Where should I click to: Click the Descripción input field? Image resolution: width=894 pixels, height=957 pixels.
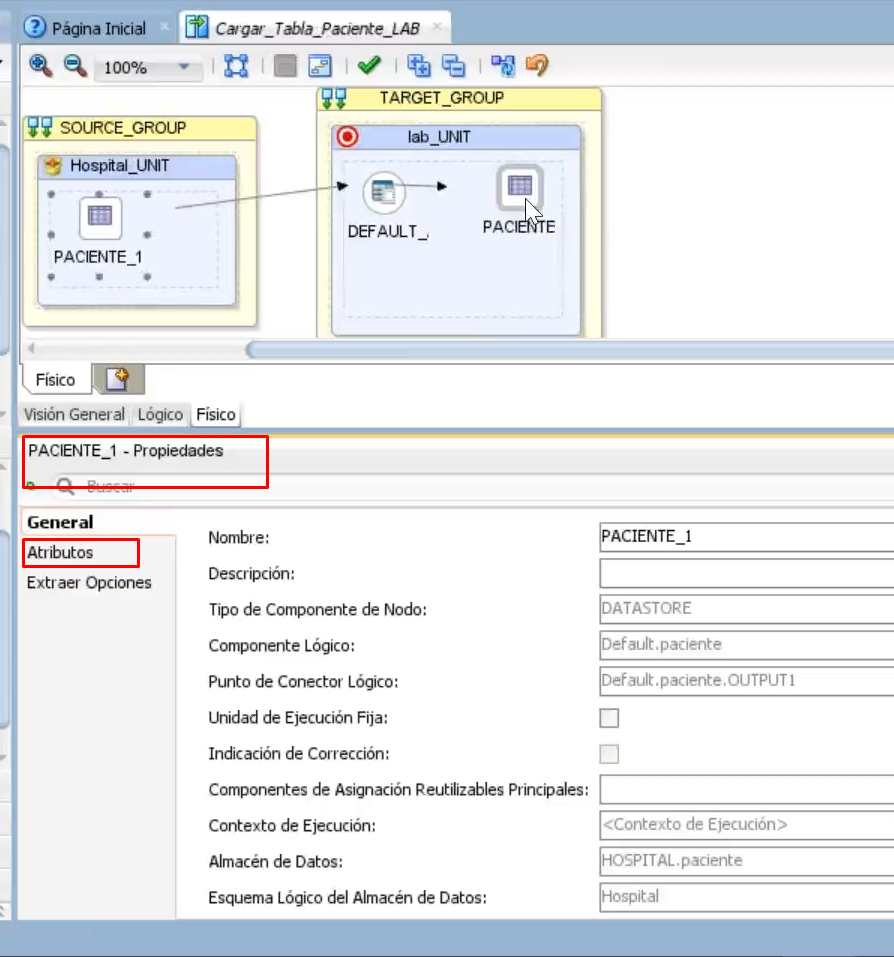click(746, 573)
